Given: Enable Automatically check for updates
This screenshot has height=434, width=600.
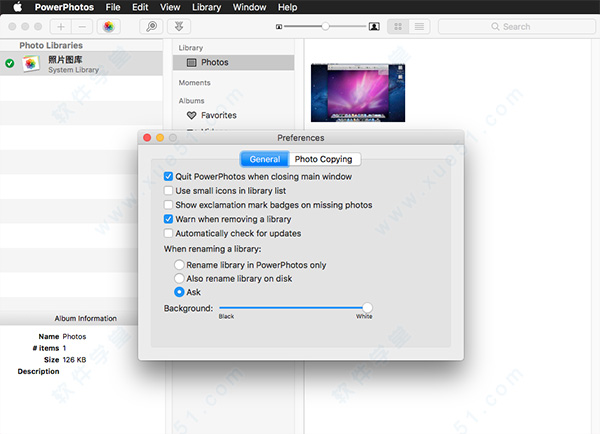Looking at the screenshot, I should (x=168, y=233).
